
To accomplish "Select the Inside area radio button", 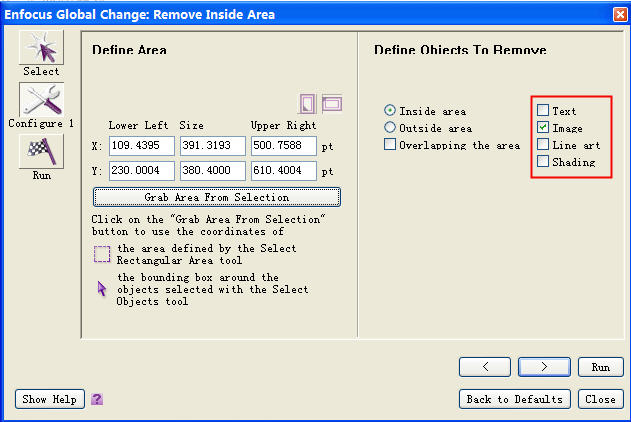I will click(x=389, y=110).
